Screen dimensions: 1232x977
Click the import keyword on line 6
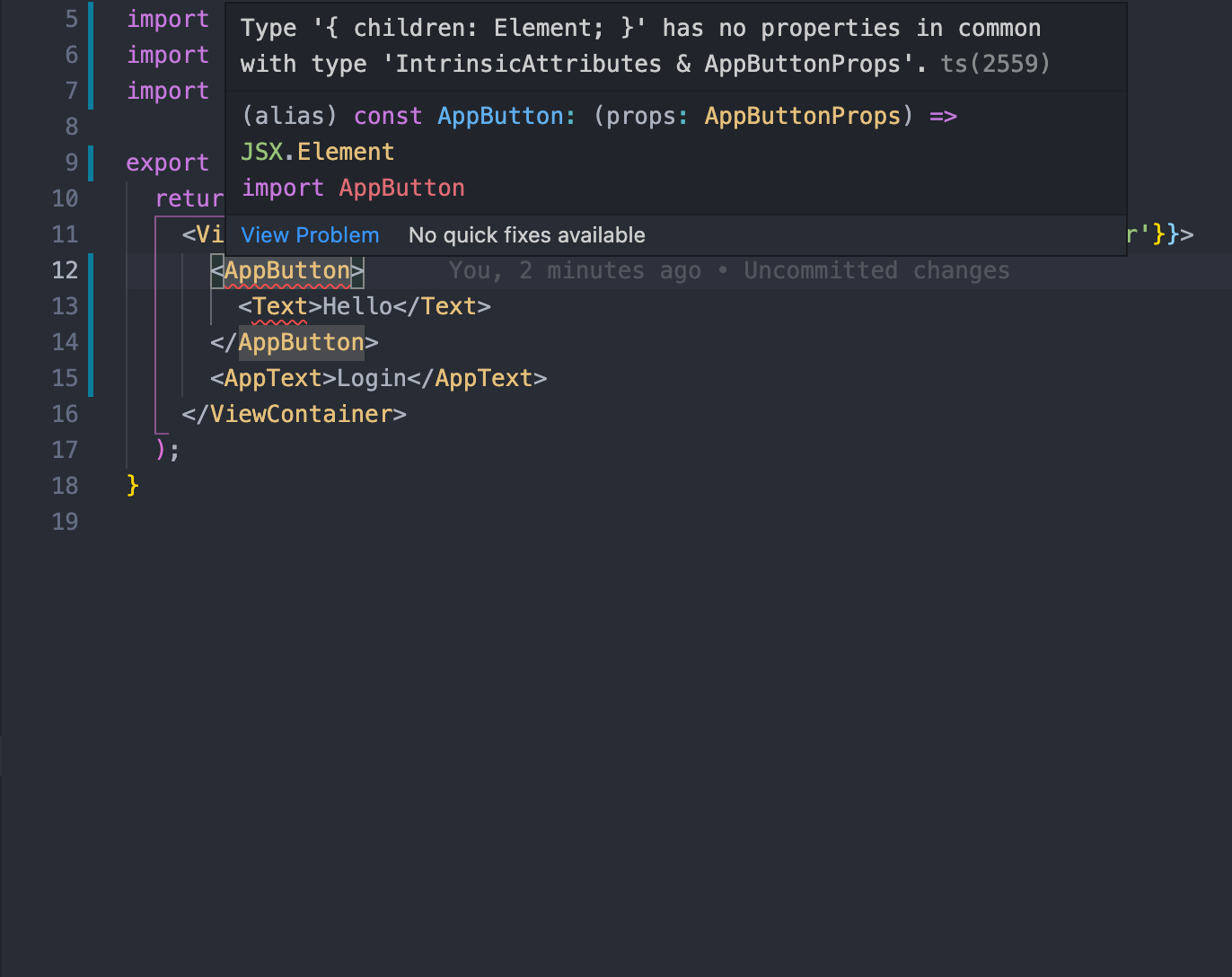[x=168, y=55]
